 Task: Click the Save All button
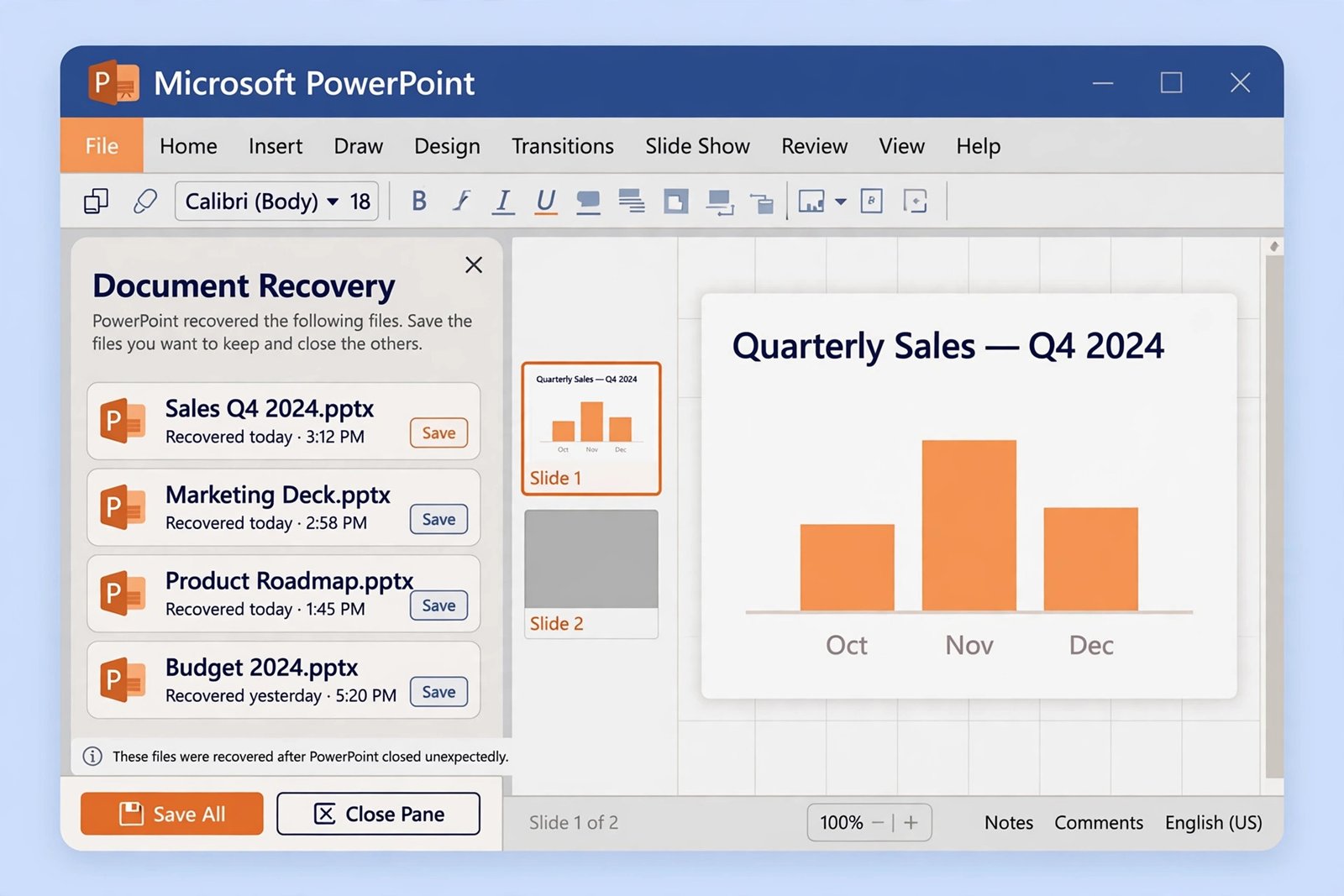pyautogui.click(x=172, y=814)
